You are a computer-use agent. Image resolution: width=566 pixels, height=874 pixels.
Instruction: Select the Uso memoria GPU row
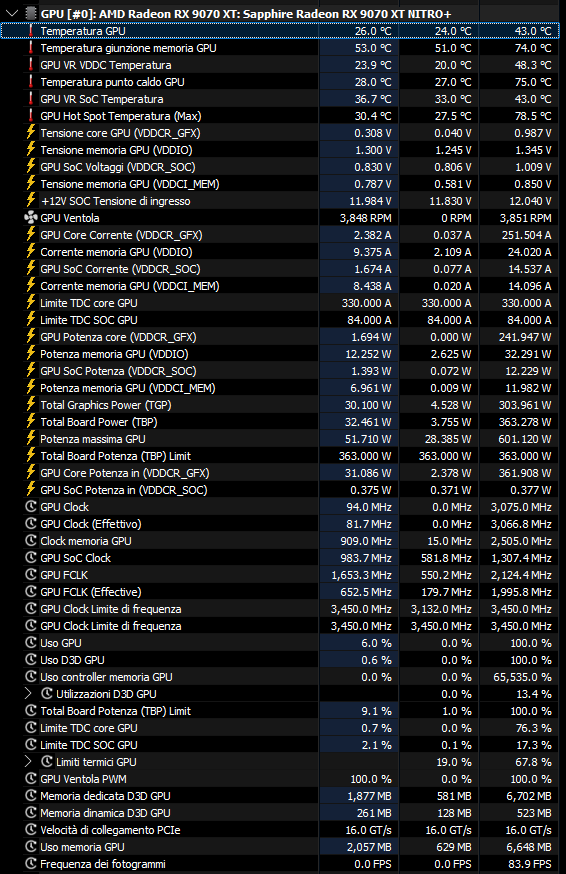click(x=280, y=847)
